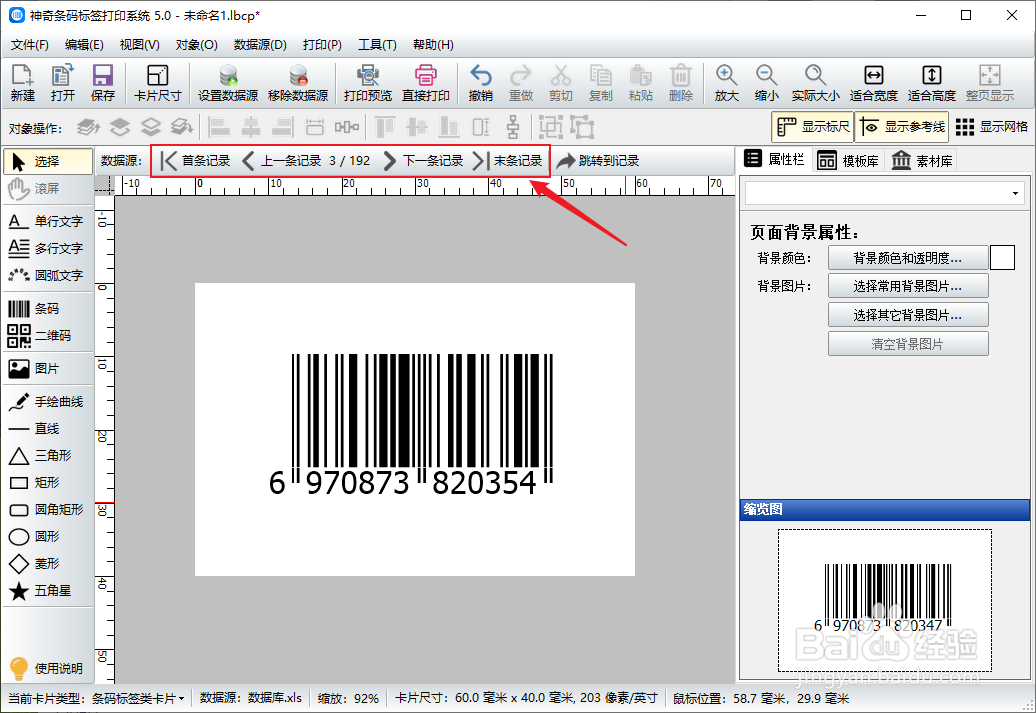Zoom out with 缩小 icon
This screenshot has height=713, width=1036.
(x=766, y=83)
